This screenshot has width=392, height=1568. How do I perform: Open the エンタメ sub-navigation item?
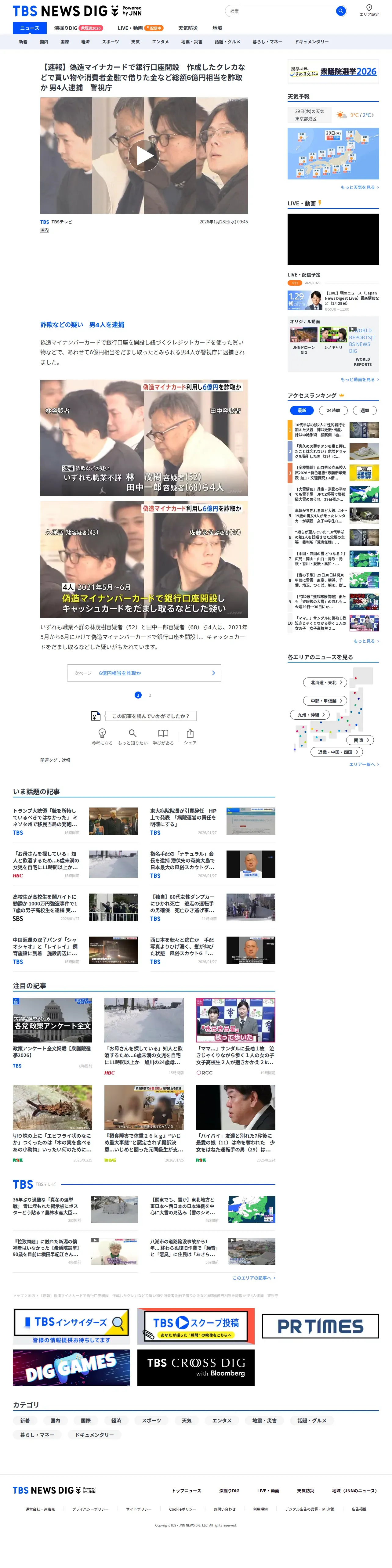click(161, 42)
